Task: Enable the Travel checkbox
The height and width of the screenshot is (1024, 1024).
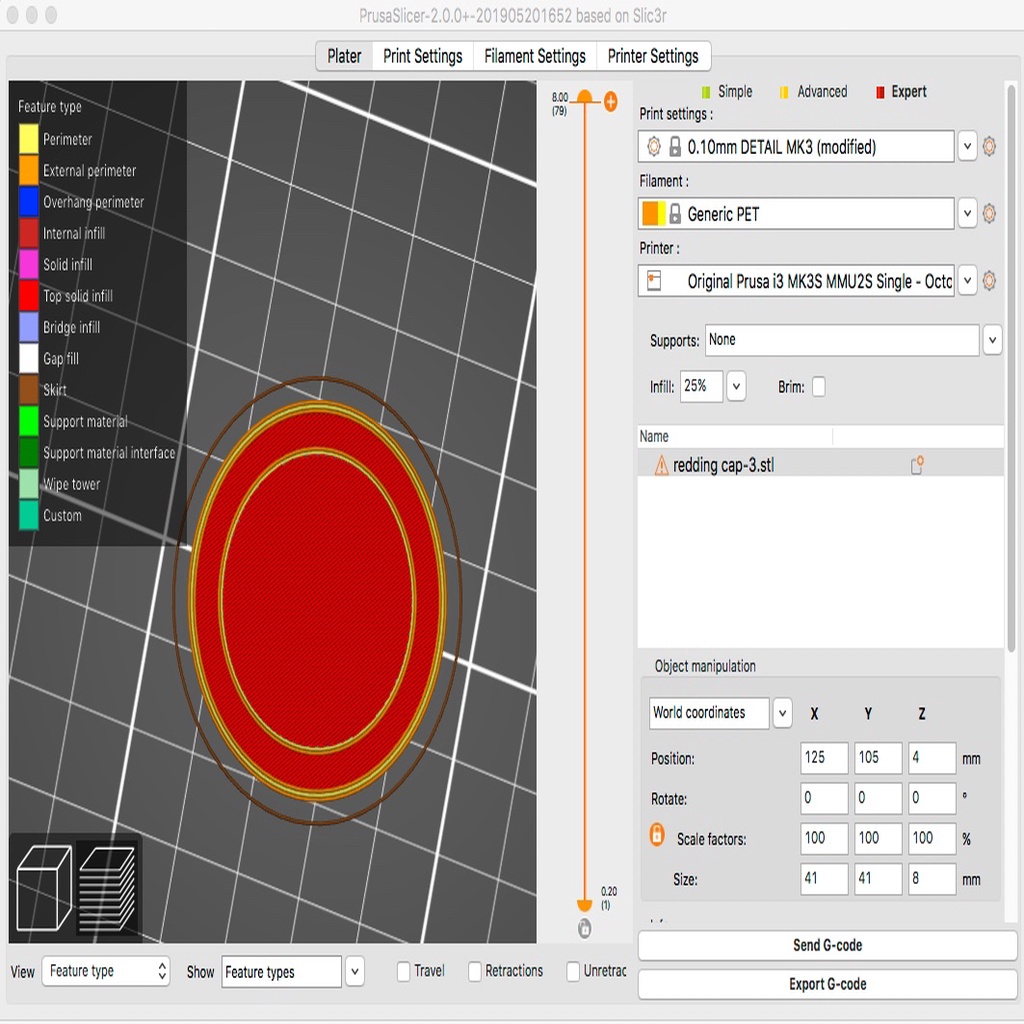Action: tap(404, 971)
